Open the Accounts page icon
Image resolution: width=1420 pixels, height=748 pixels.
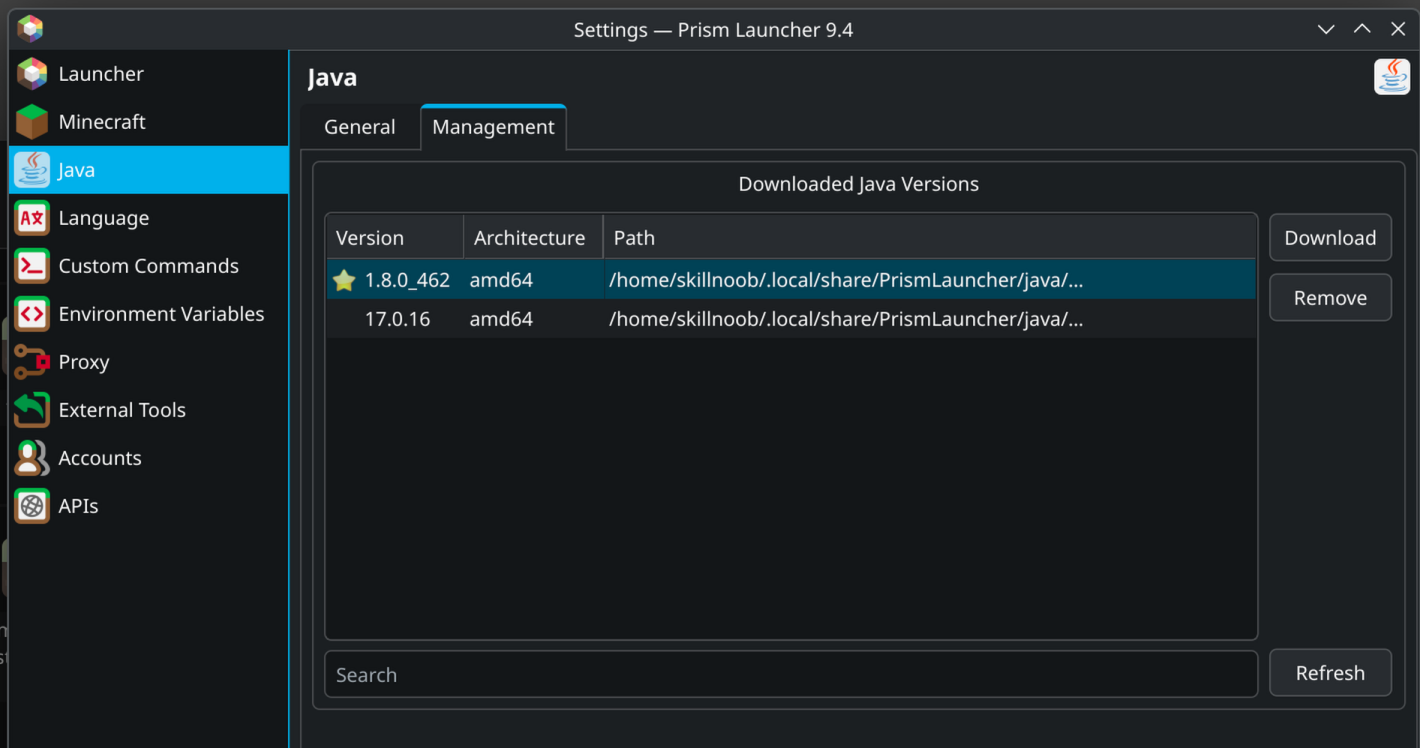tap(32, 458)
